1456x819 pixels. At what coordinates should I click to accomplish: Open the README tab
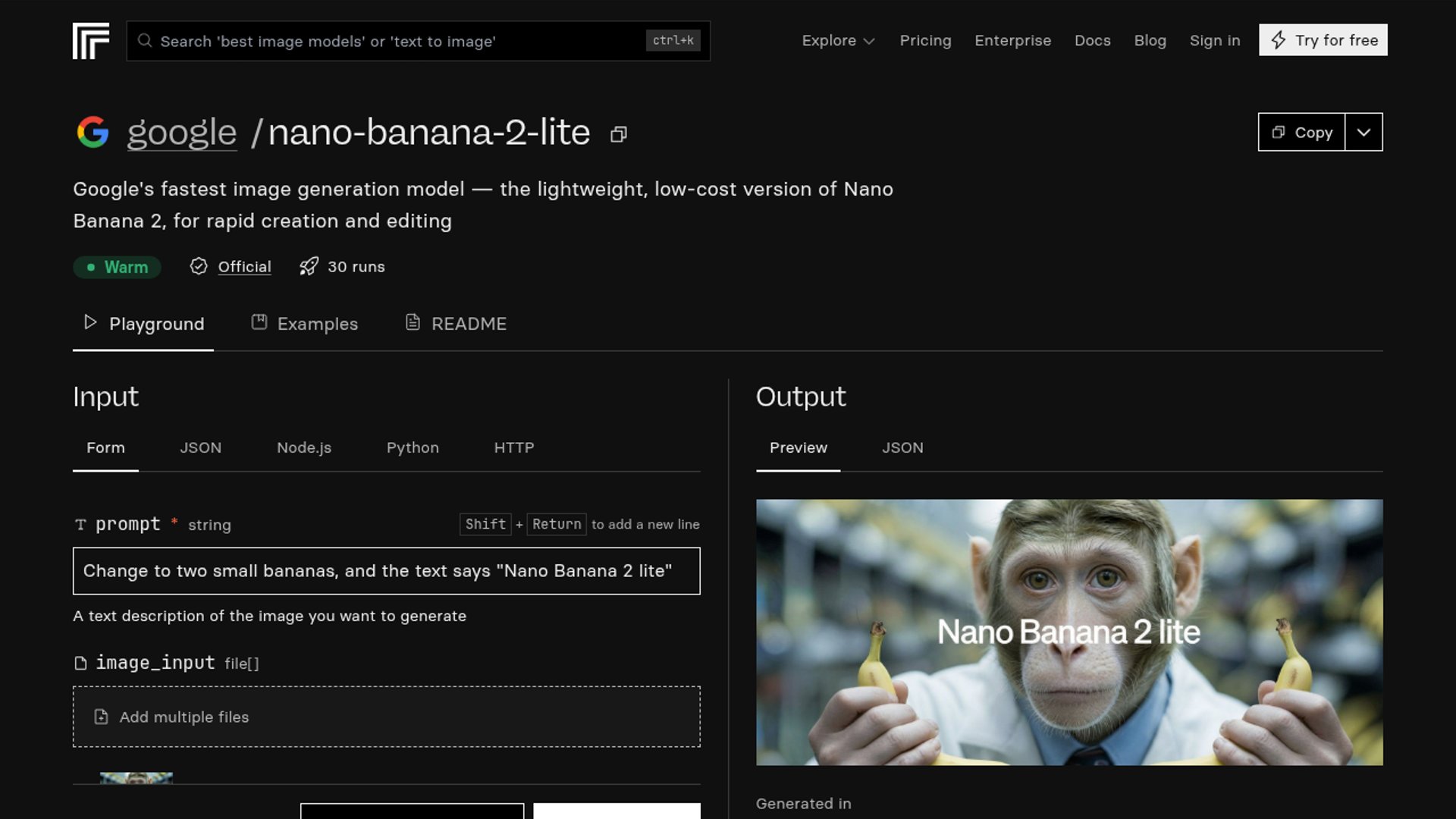[456, 324]
